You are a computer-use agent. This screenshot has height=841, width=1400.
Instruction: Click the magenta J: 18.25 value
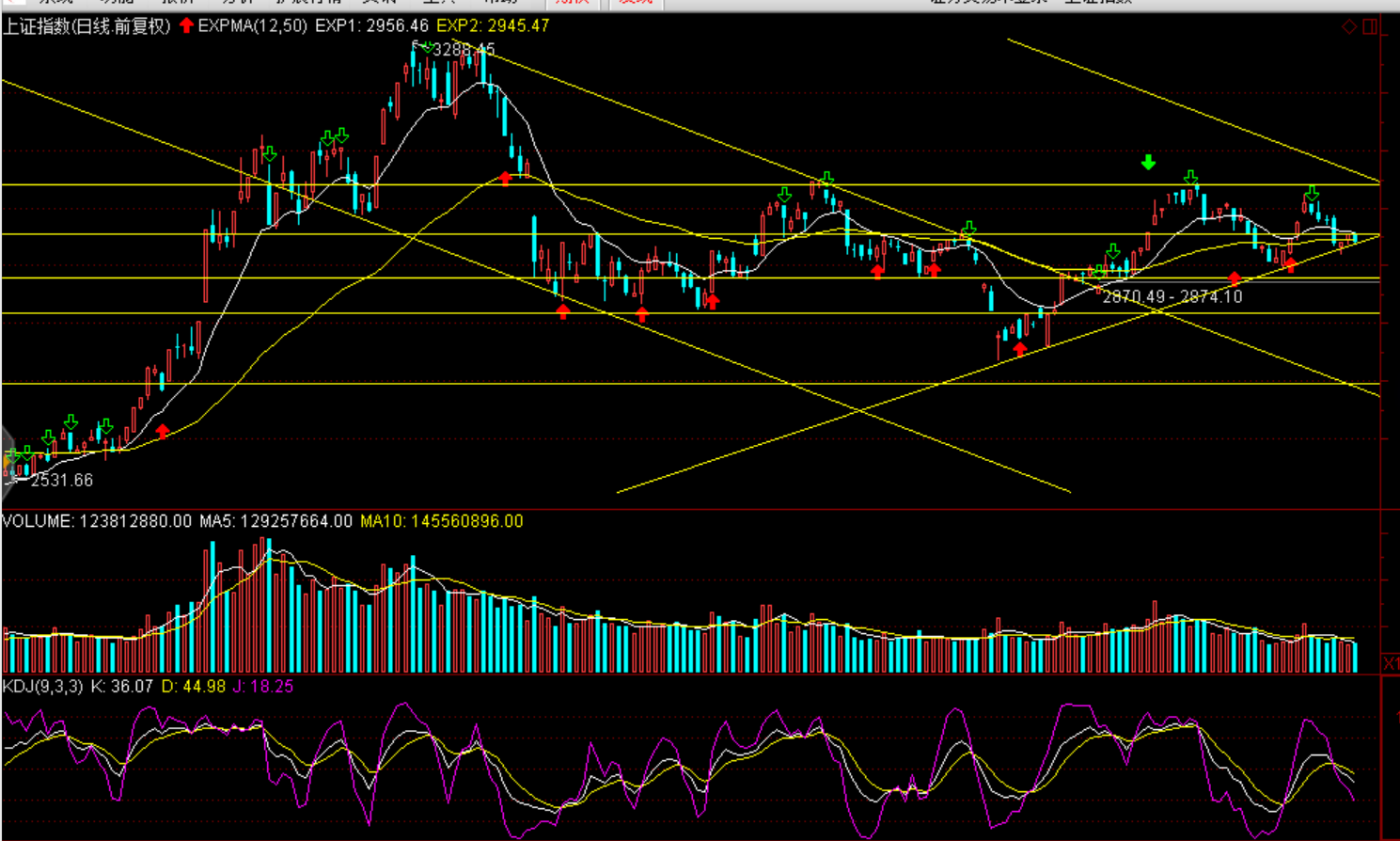[x=263, y=687]
